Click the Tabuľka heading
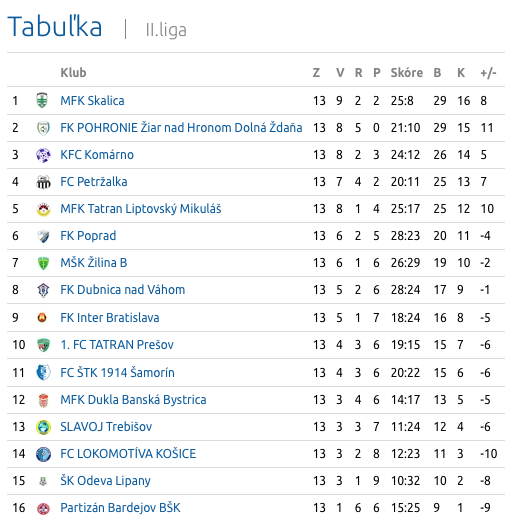Image resolution: width=519 pixels, height=527 pixels. click(55, 26)
